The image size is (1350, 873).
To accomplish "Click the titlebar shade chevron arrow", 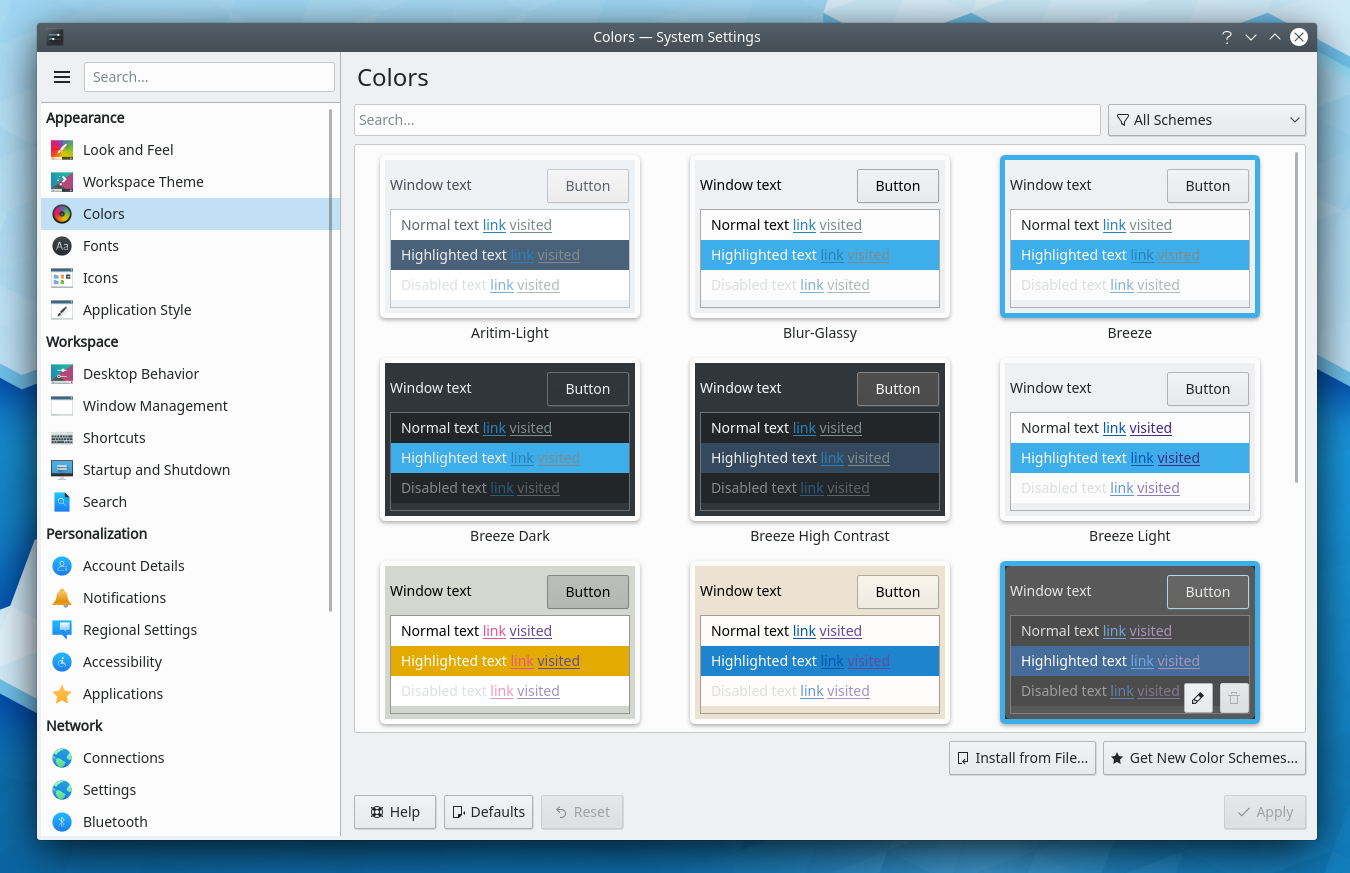I will 1250,36.
